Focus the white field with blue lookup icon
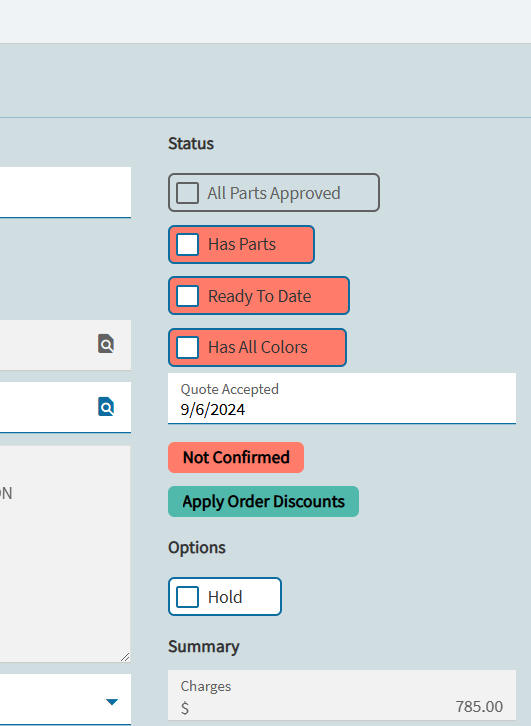The width and height of the screenshot is (531, 726). click(65, 407)
